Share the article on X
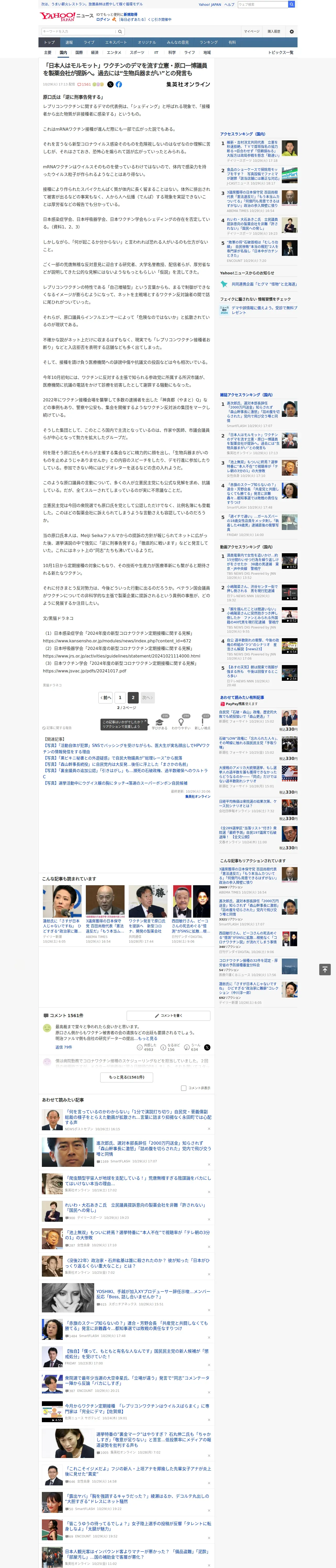This screenshot has width=336, height=1568. click(110, 85)
